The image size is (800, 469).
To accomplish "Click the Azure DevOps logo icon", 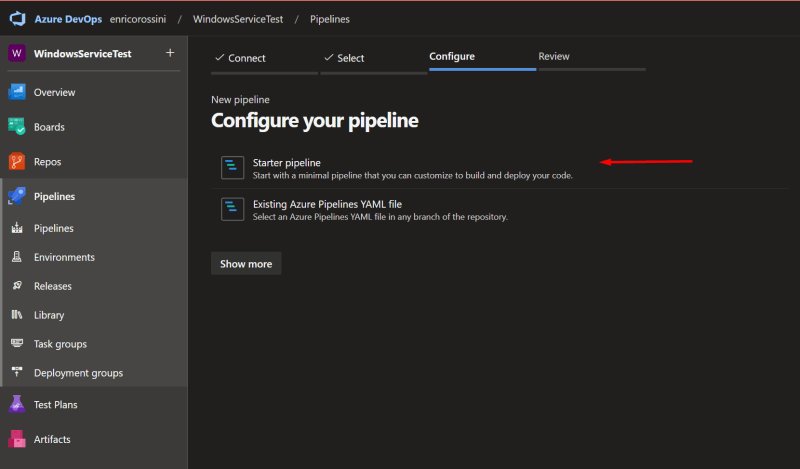I will 17,19.
